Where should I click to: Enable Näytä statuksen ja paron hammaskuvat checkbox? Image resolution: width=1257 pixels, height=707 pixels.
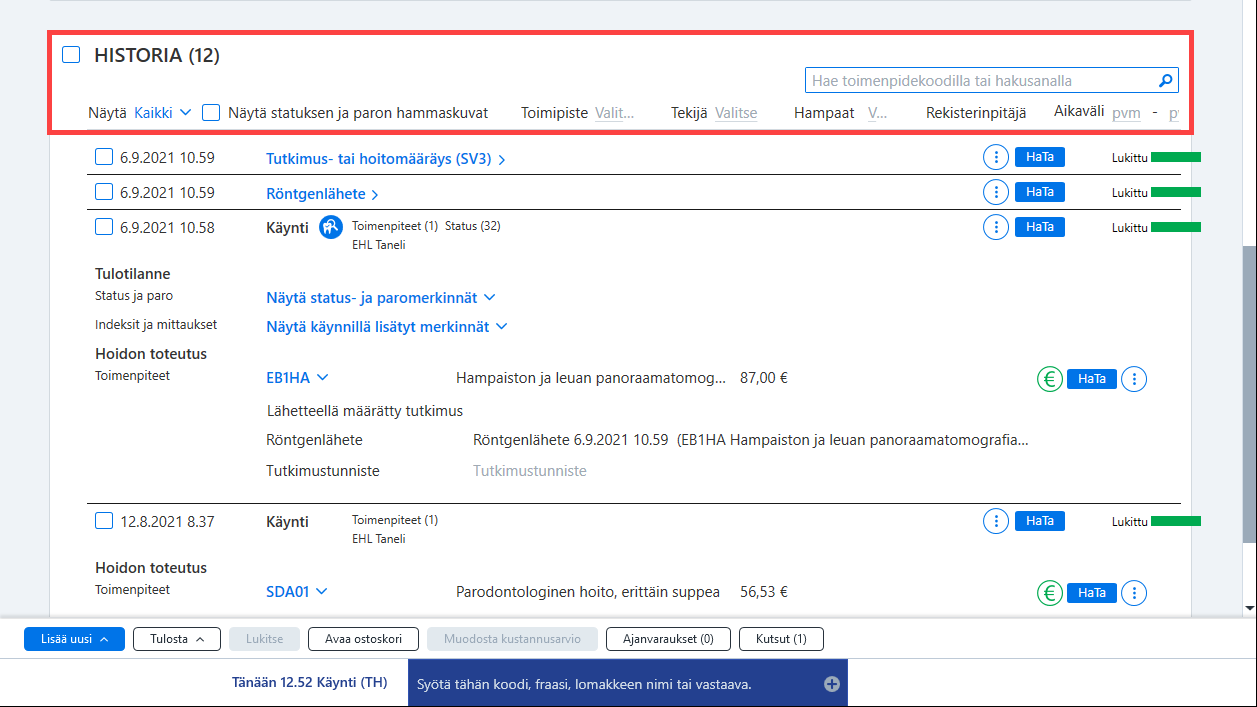point(211,113)
